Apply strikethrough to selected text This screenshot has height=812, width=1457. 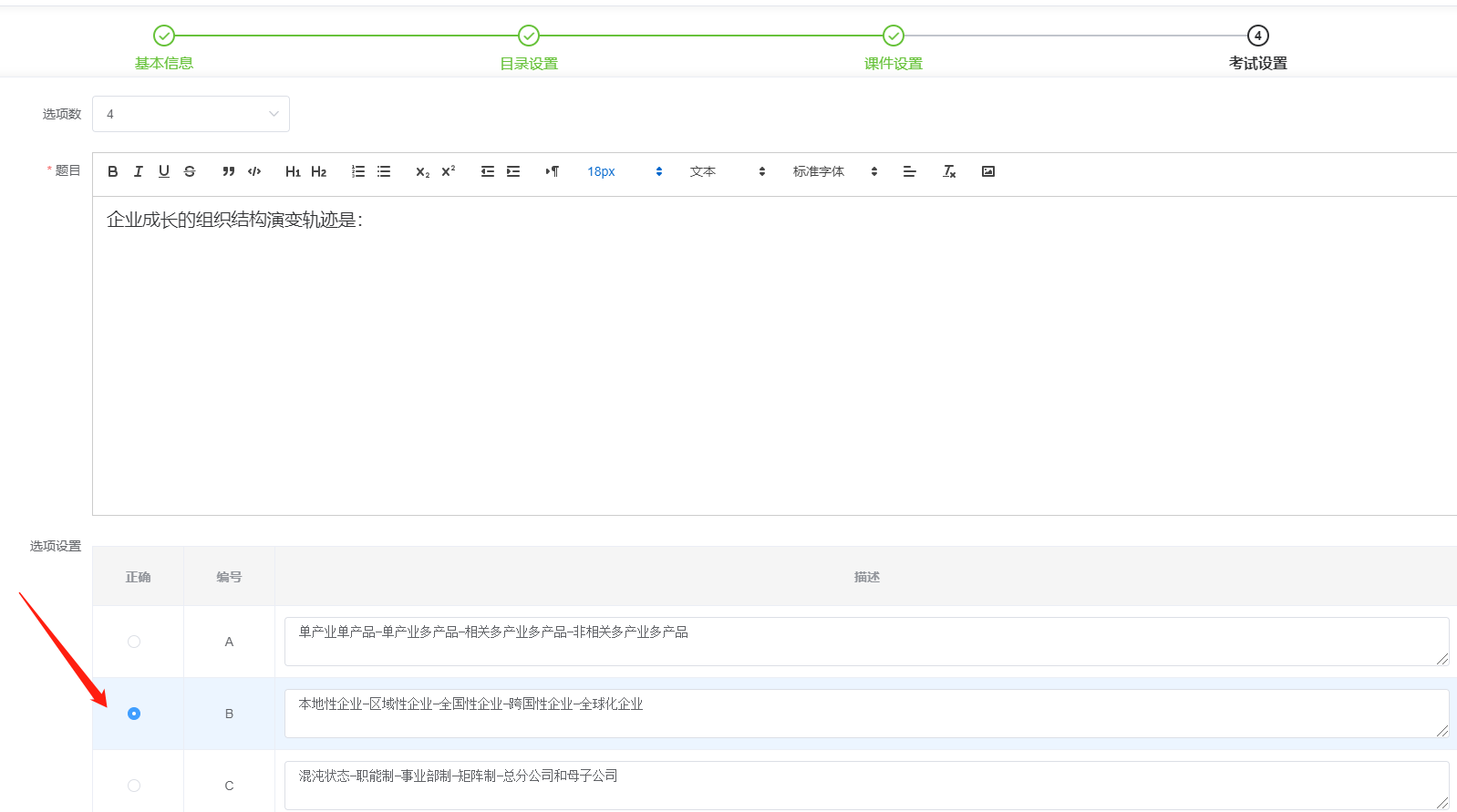click(190, 171)
